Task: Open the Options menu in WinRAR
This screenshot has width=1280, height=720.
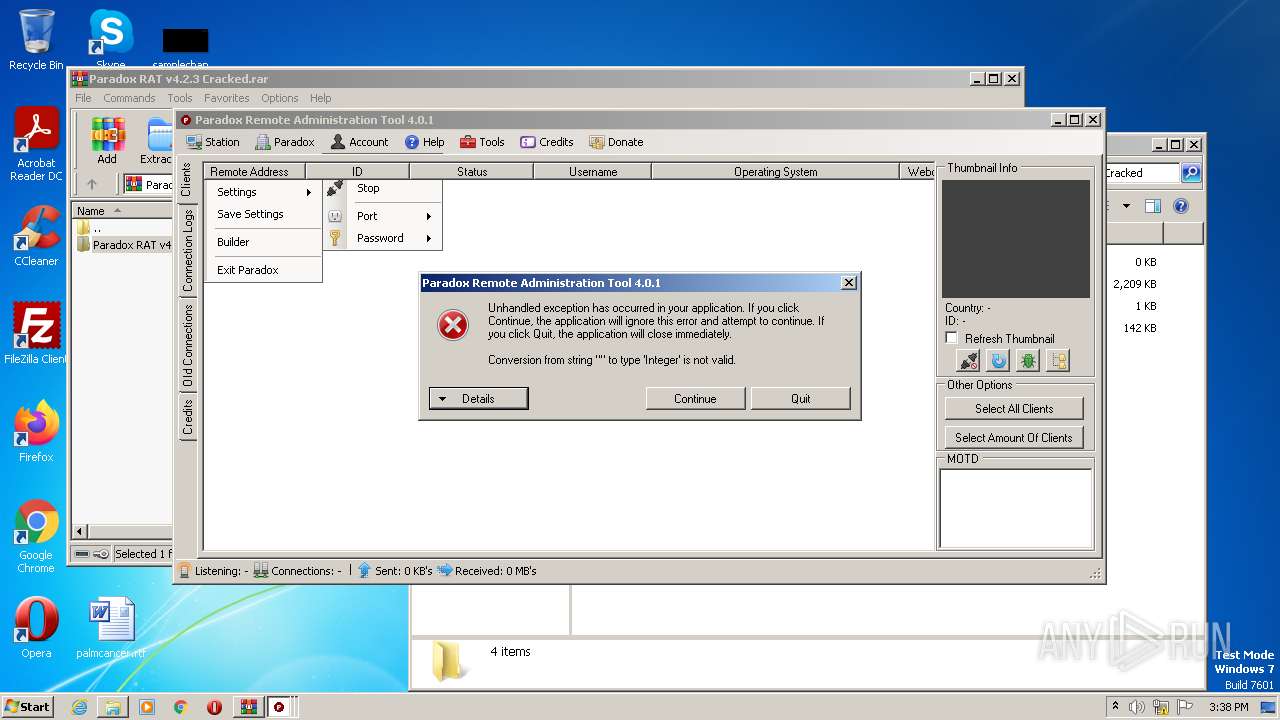Action: pos(280,98)
